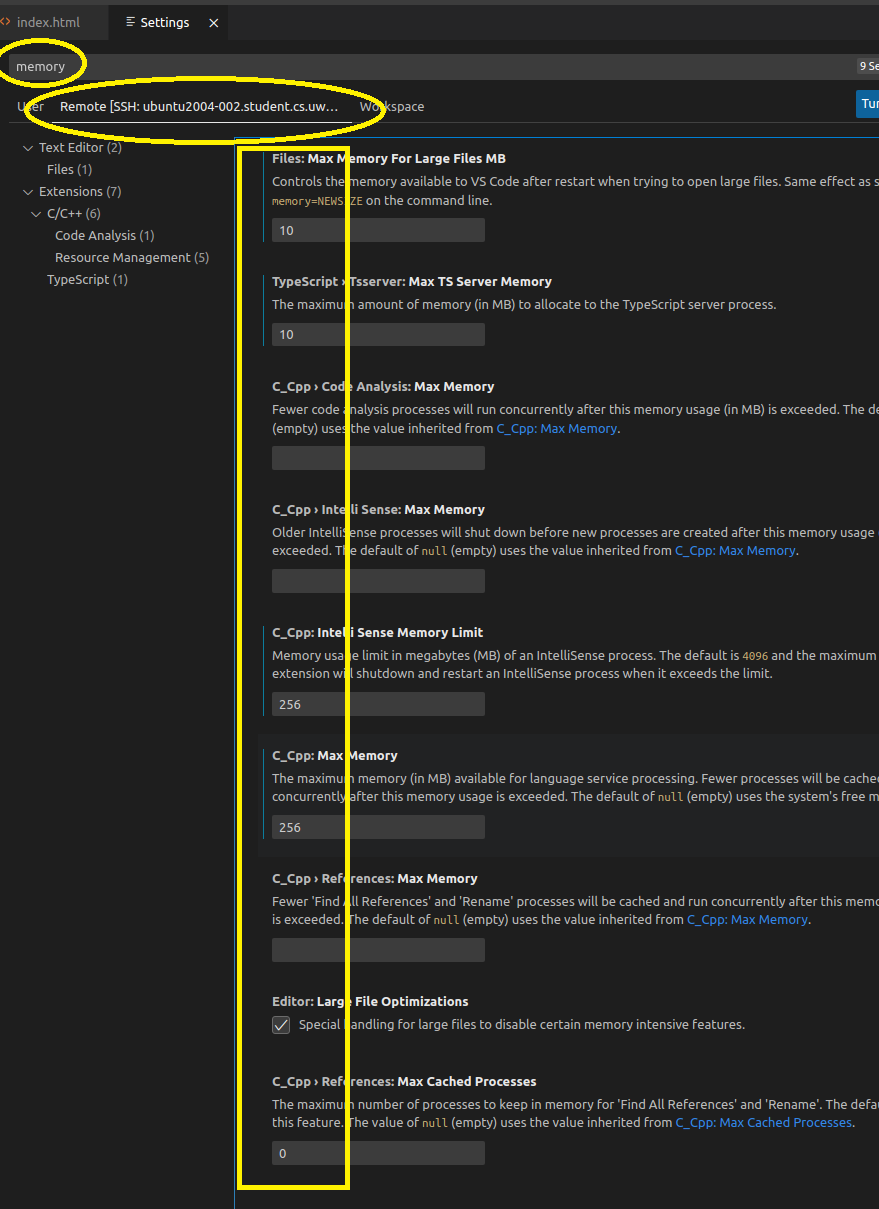Select the User settings scope tab
The width and height of the screenshot is (879, 1209).
pyautogui.click(x=30, y=106)
